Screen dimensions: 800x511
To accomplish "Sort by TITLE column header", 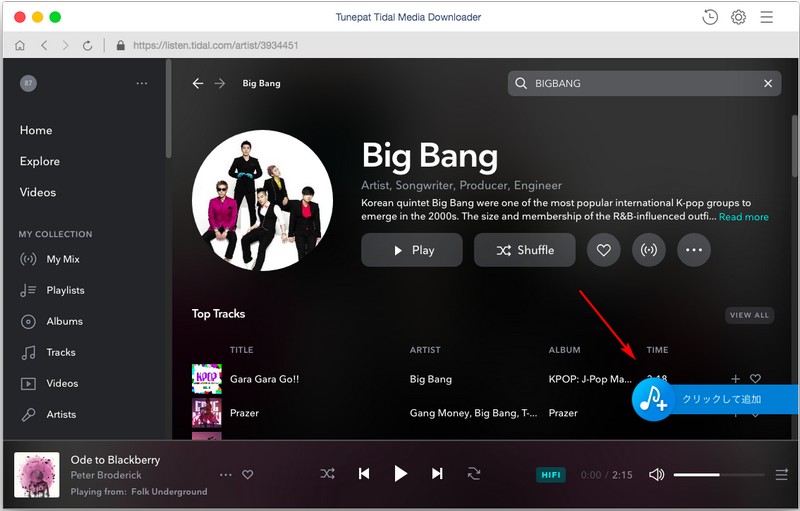I will pyautogui.click(x=241, y=350).
